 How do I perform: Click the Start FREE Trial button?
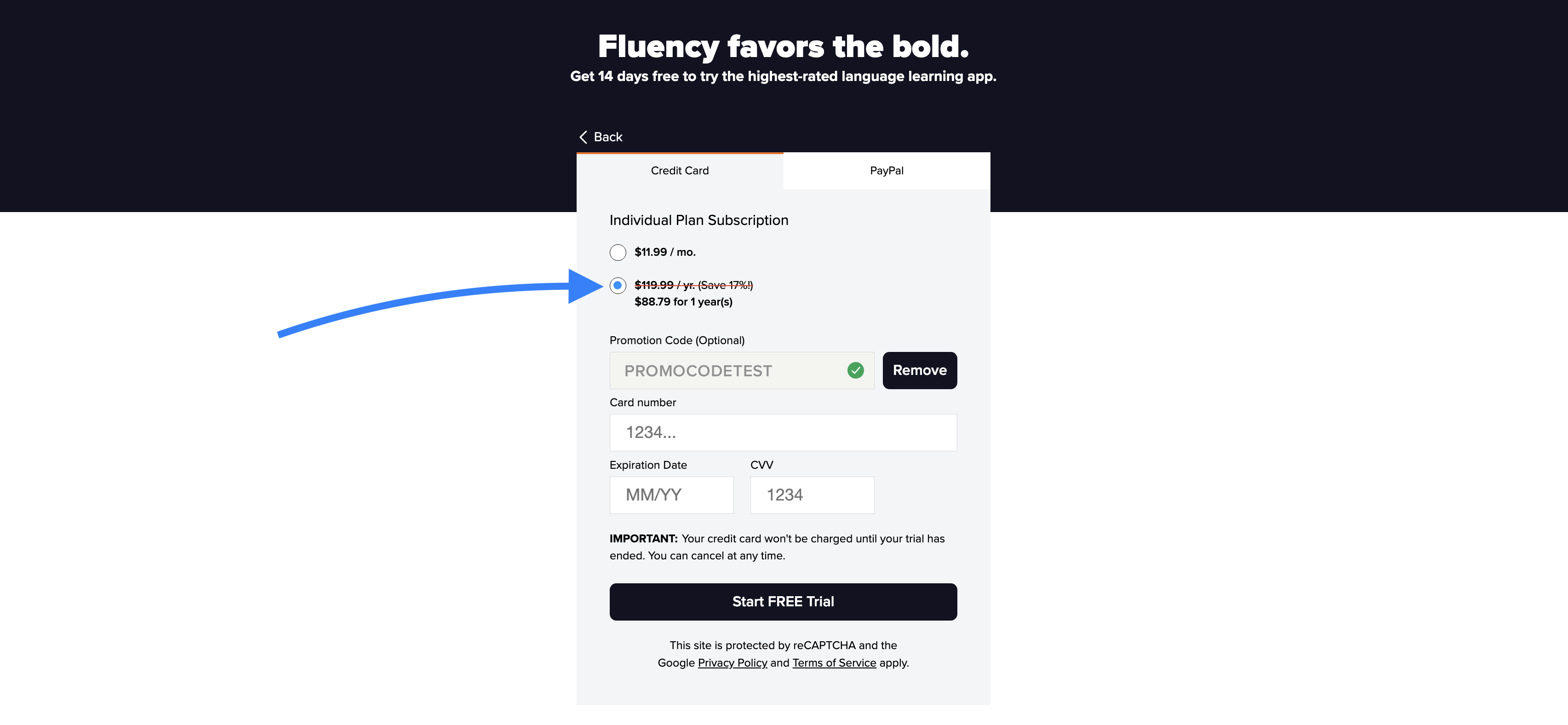pyautogui.click(x=783, y=601)
